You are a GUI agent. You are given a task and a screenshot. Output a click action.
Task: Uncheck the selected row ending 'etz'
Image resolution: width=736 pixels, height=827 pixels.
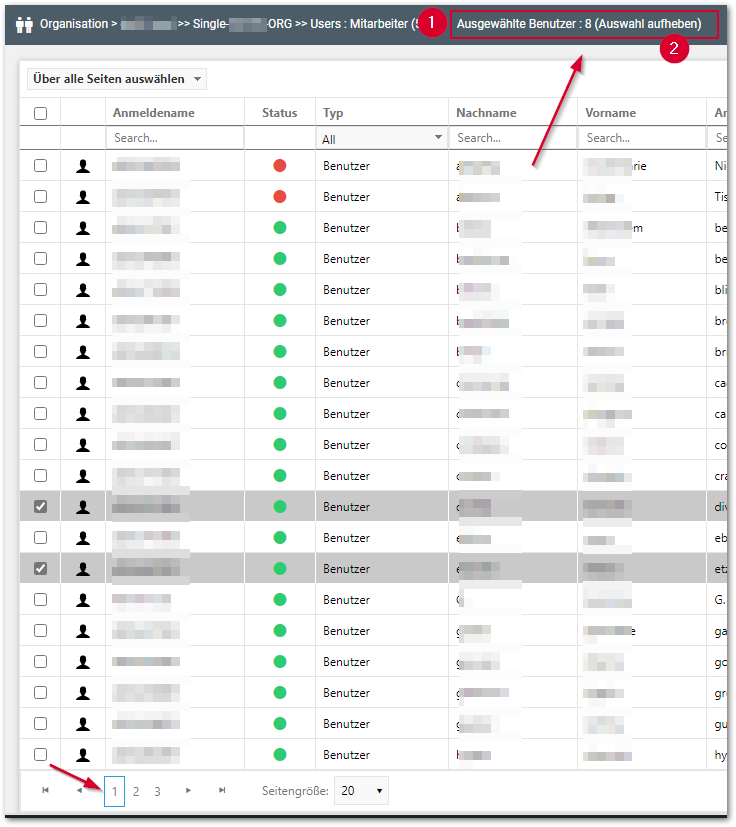point(40,569)
